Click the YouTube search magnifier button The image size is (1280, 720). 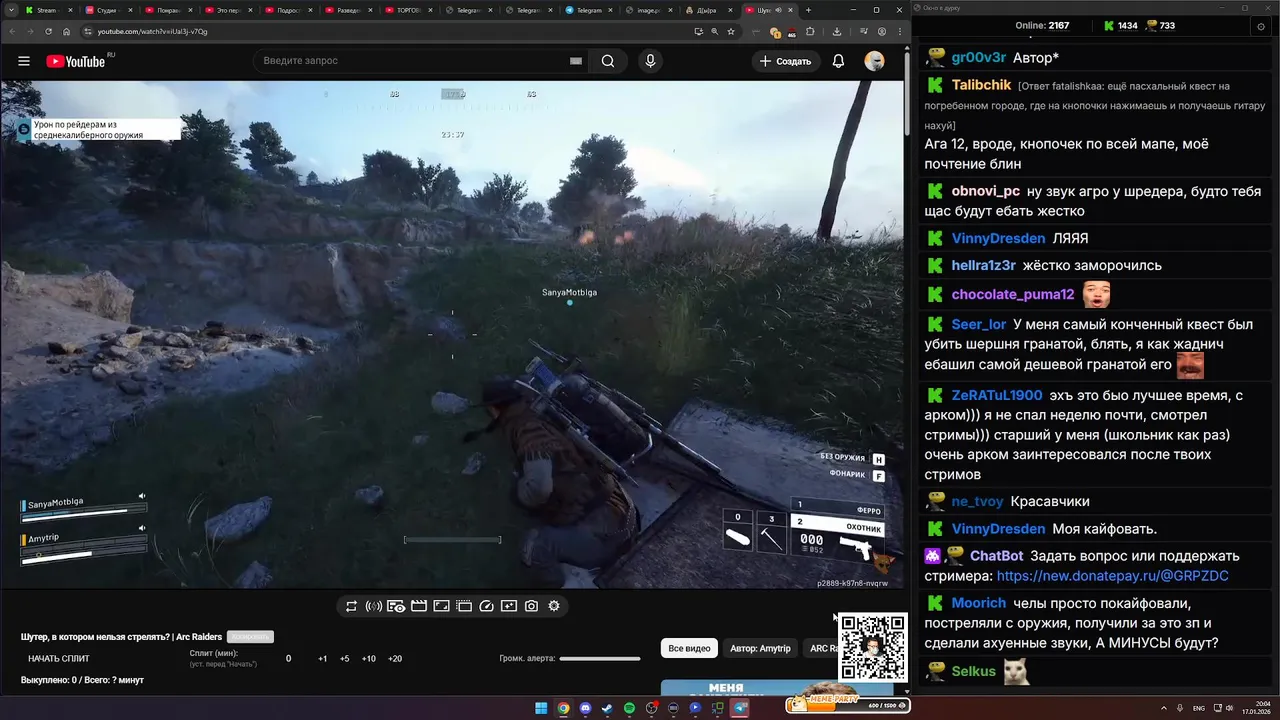(x=608, y=61)
